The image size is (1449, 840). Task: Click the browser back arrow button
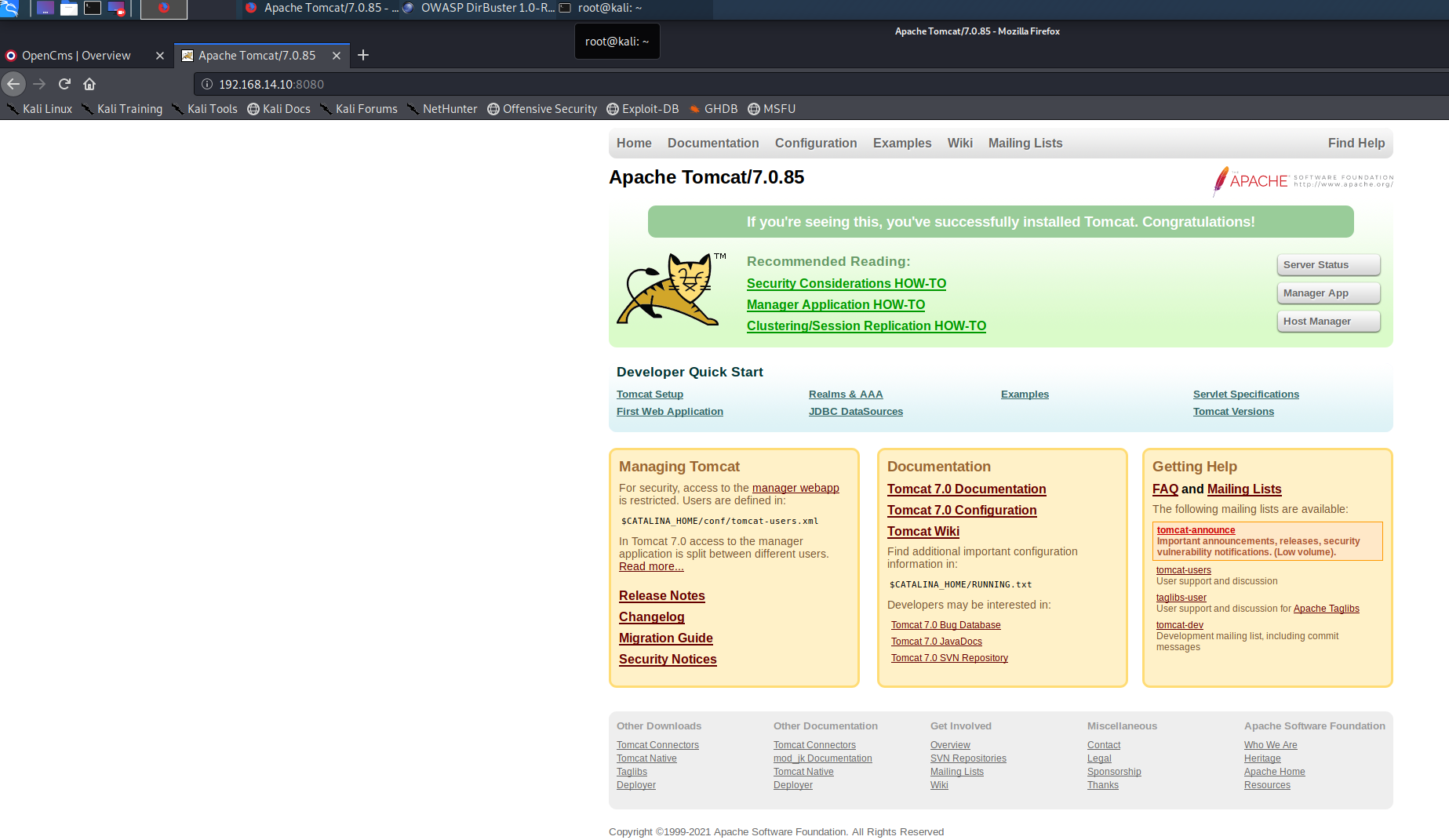pos(13,84)
